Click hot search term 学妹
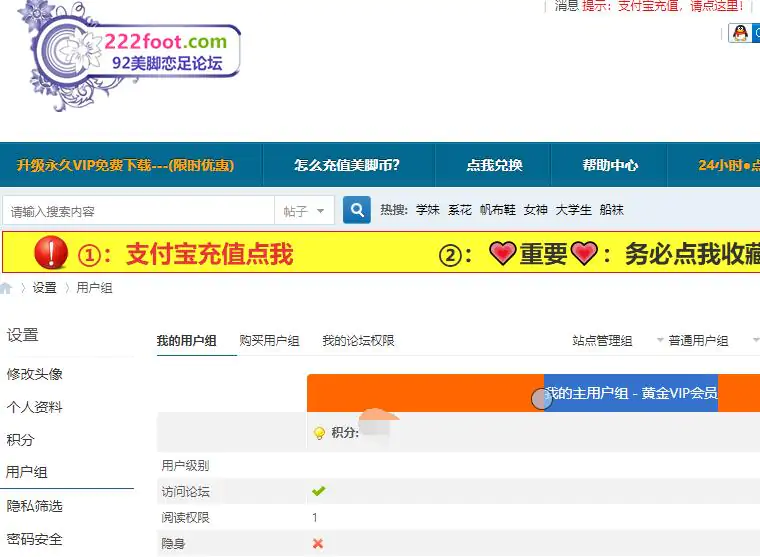Viewport: 760px width, 557px height. coord(428,210)
